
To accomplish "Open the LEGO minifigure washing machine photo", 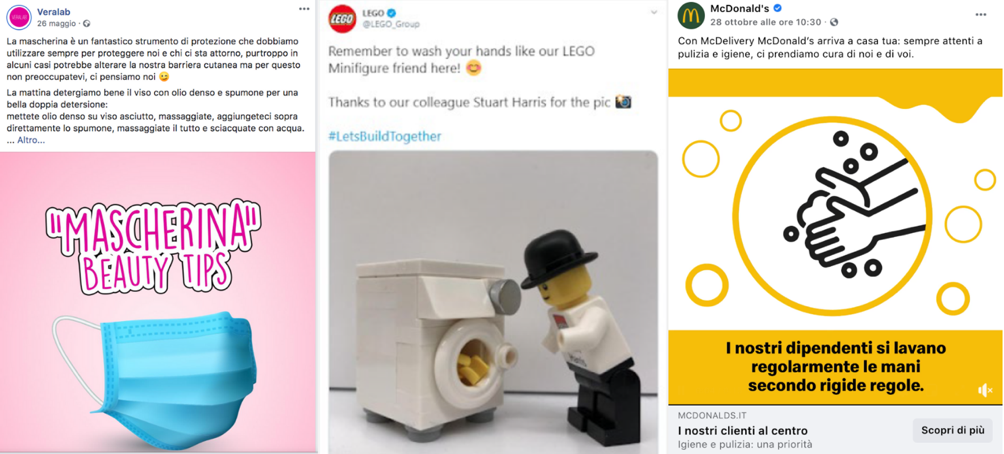I will (x=493, y=300).
